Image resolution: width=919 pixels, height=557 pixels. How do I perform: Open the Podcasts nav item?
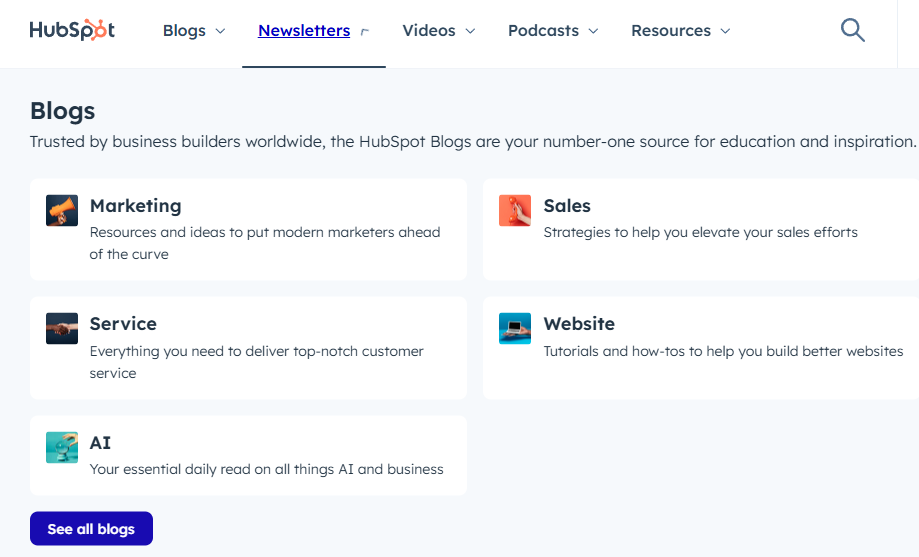click(543, 30)
